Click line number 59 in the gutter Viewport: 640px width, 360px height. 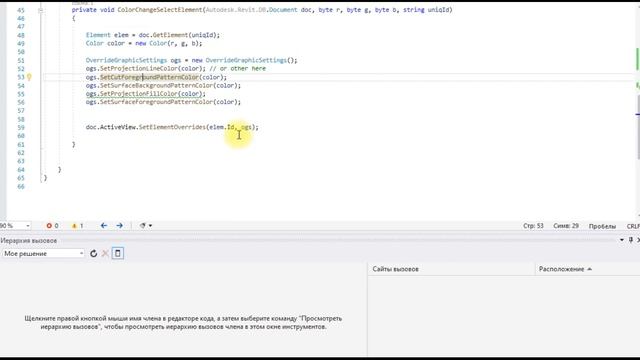(21, 127)
